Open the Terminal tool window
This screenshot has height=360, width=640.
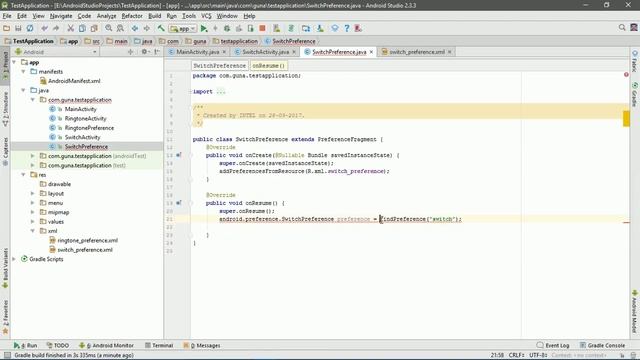[159, 345]
